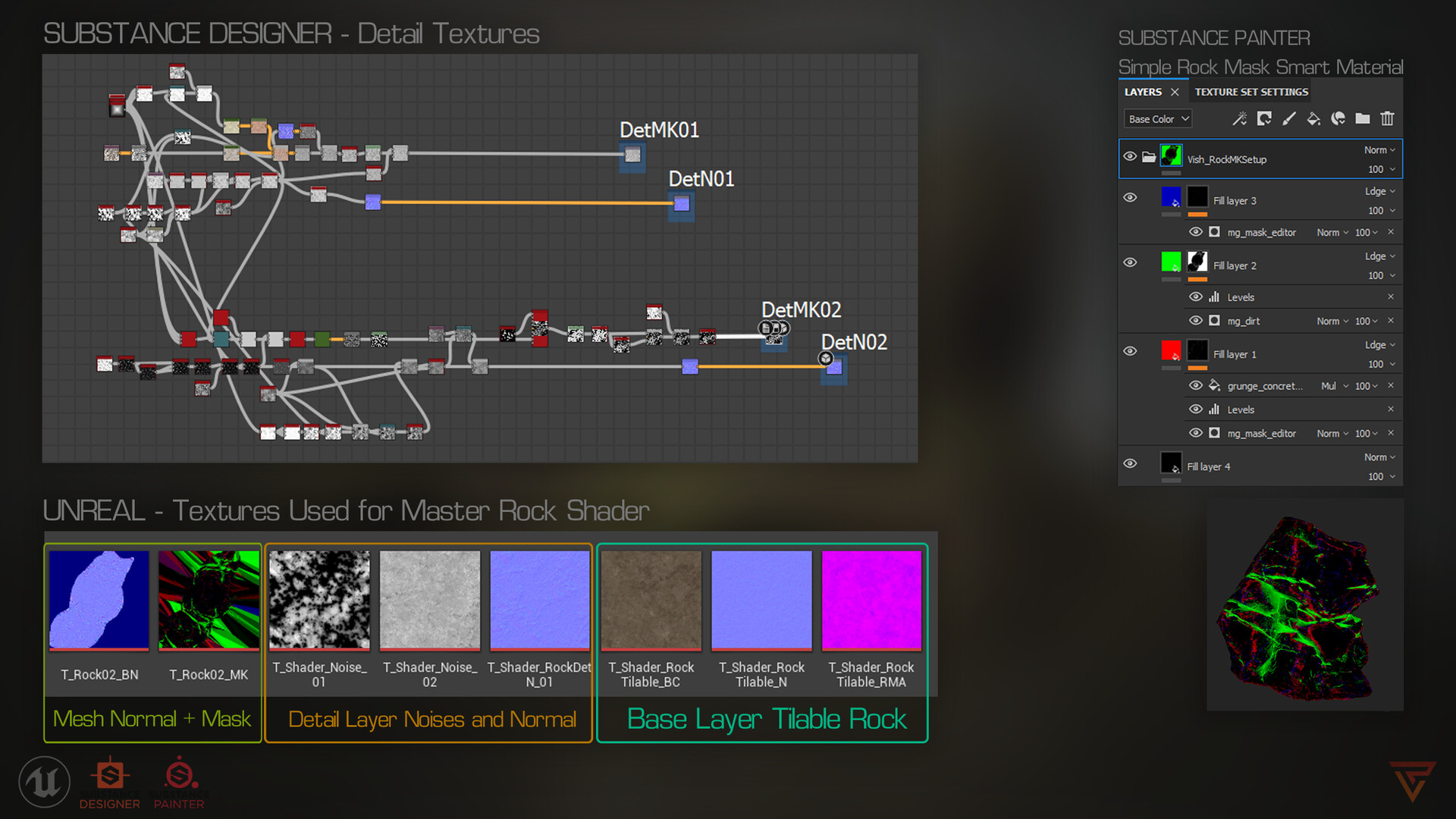Hide Fill layer 3
Viewport: 1456px width, 819px height.
point(1130,197)
